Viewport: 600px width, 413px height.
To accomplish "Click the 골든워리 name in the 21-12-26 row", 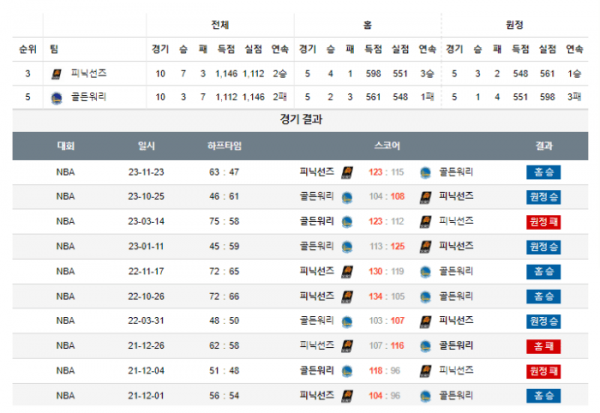I will pos(456,346).
